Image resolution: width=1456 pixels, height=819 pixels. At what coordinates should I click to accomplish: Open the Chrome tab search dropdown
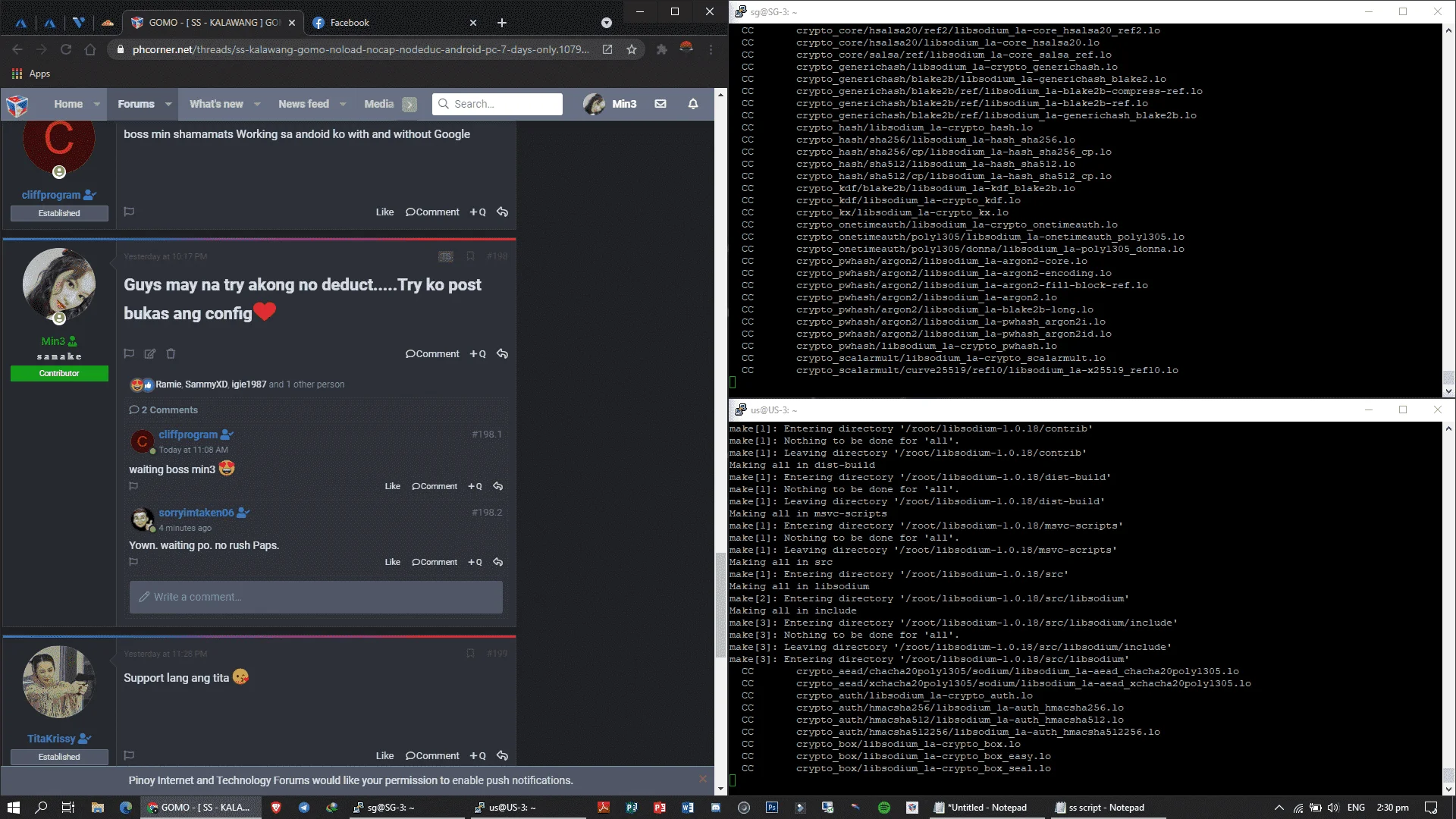pyautogui.click(x=607, y=23)
